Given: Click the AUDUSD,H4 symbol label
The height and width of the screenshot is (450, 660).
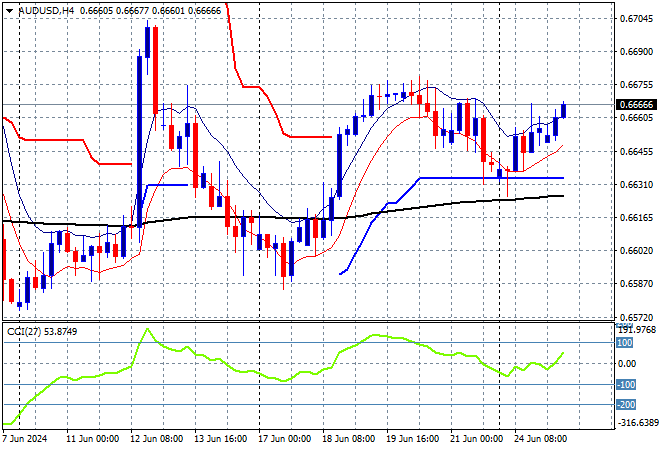Looking at the screenshot, I should (x=36, y=9).
